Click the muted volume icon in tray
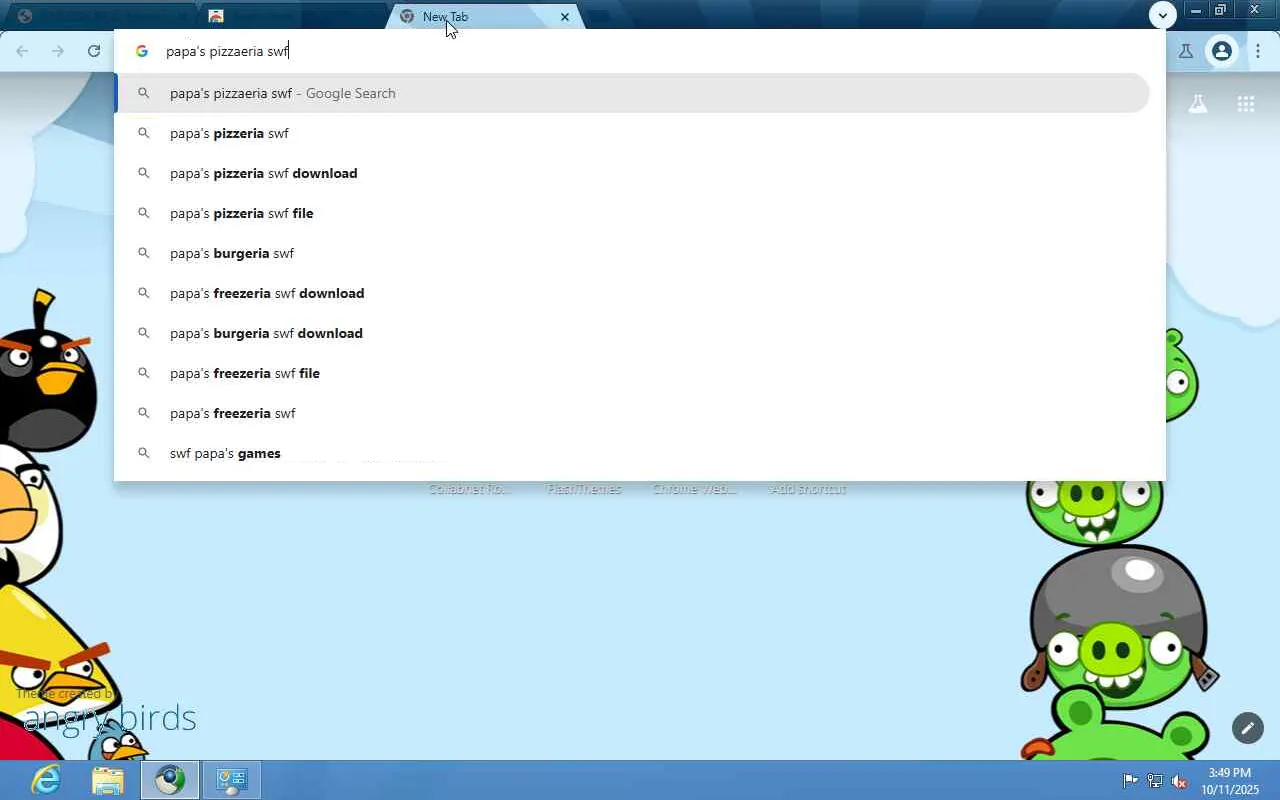The width and height of the screenshot is (1280, 800). pos(1180,781)
